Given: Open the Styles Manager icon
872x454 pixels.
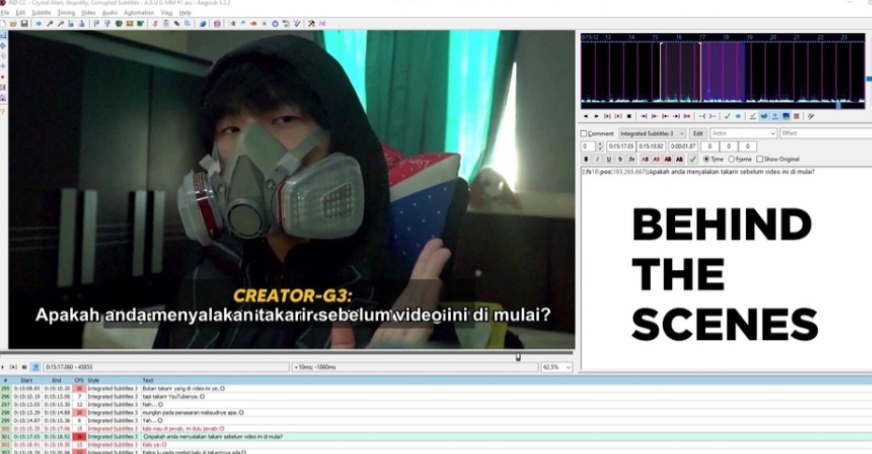Looking at the screenshot, I should 155,24.
